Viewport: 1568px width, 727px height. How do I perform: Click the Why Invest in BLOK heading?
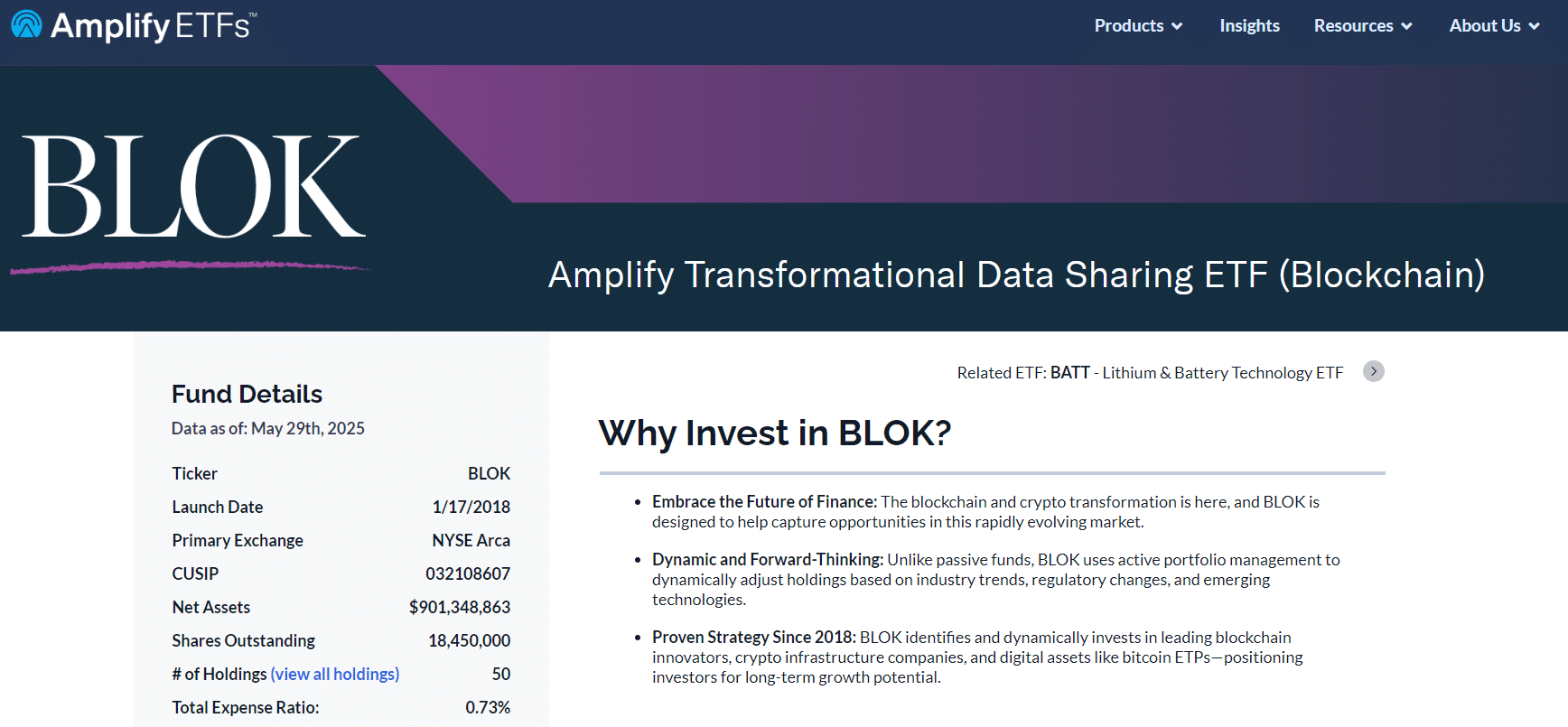click(775, 433)
